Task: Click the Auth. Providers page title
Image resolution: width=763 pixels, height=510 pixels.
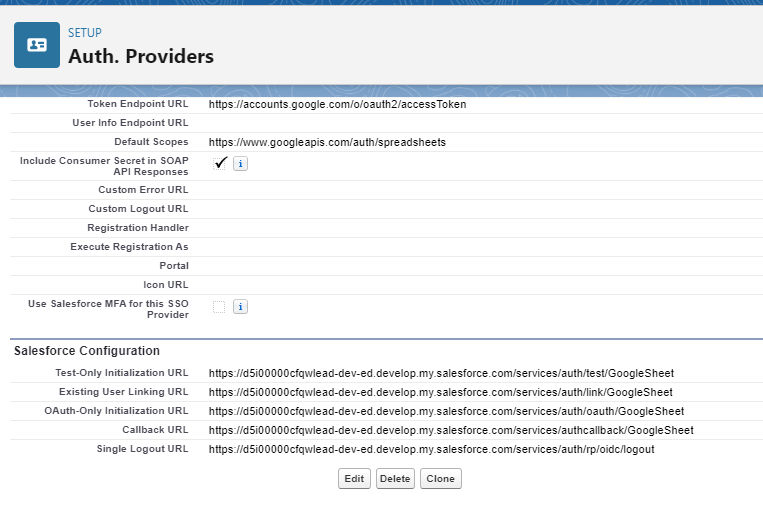Action: pos(141,56)
